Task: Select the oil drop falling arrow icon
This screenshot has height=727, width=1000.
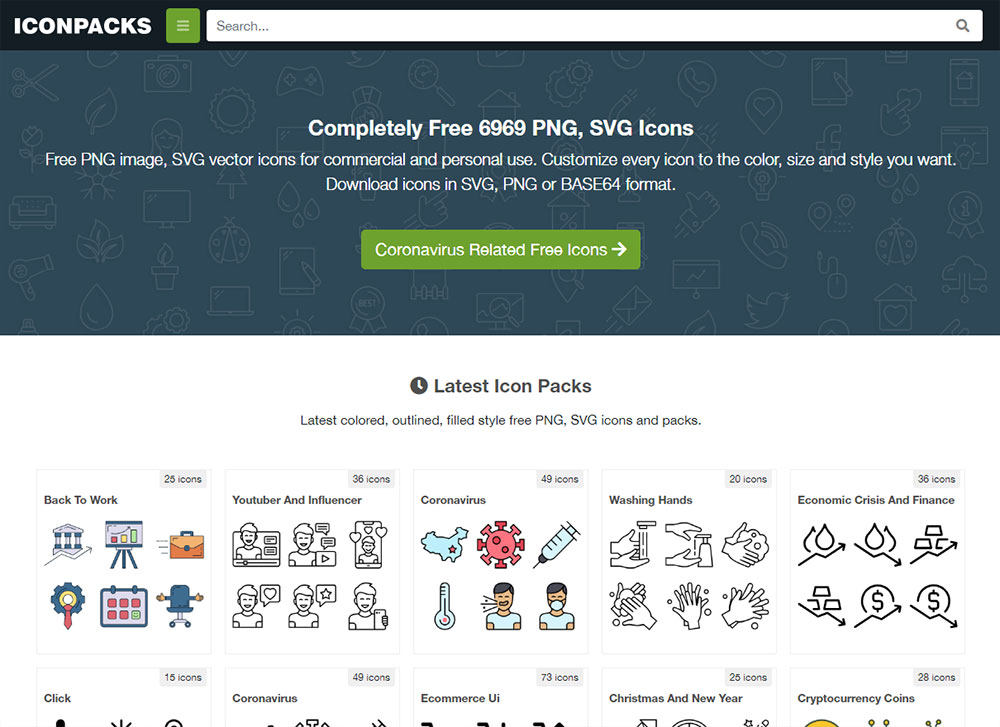Action: (x=878, y=545)
